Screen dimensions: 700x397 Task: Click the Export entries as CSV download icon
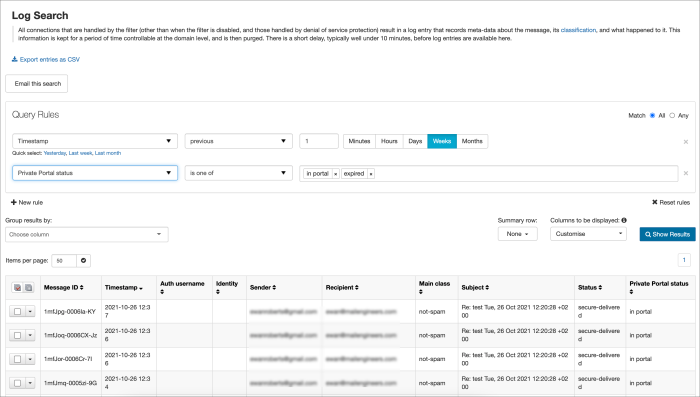click(14, 59)
